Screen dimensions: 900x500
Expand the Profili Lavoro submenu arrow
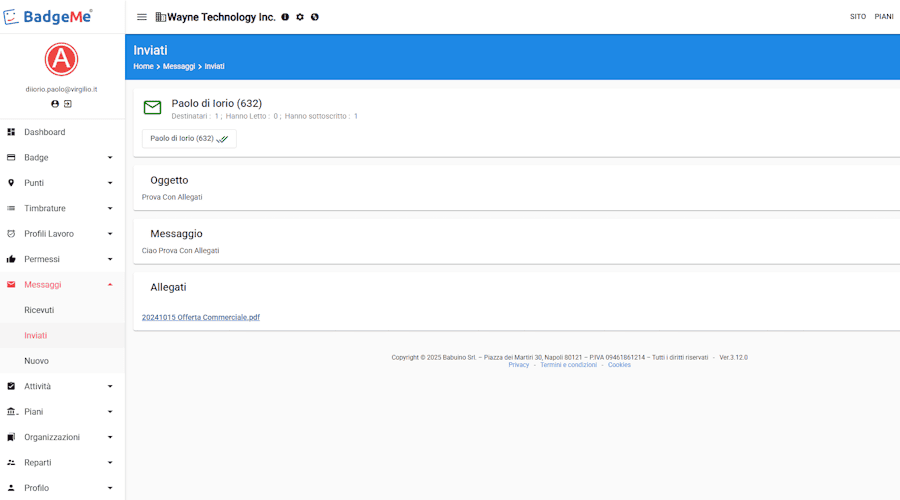pyautogui.click(x=110, y=234)
